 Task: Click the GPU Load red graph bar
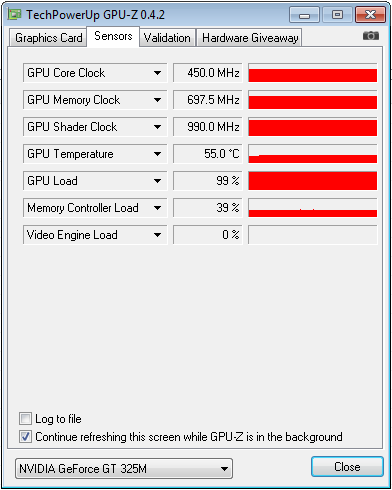[x=313, y=181]
